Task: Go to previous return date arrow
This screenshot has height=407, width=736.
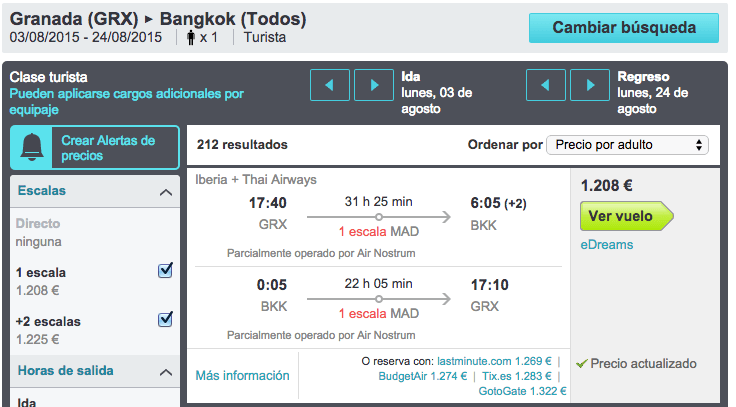Action: tap(546, 85)
